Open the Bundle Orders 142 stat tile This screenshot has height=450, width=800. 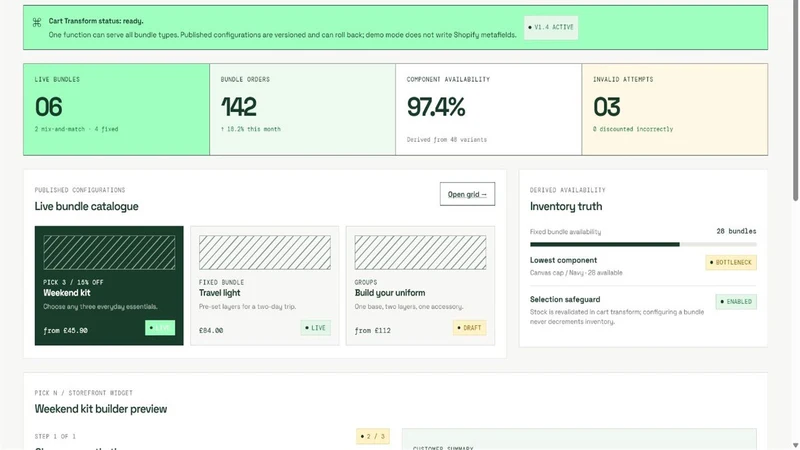[x=303, y=109]
